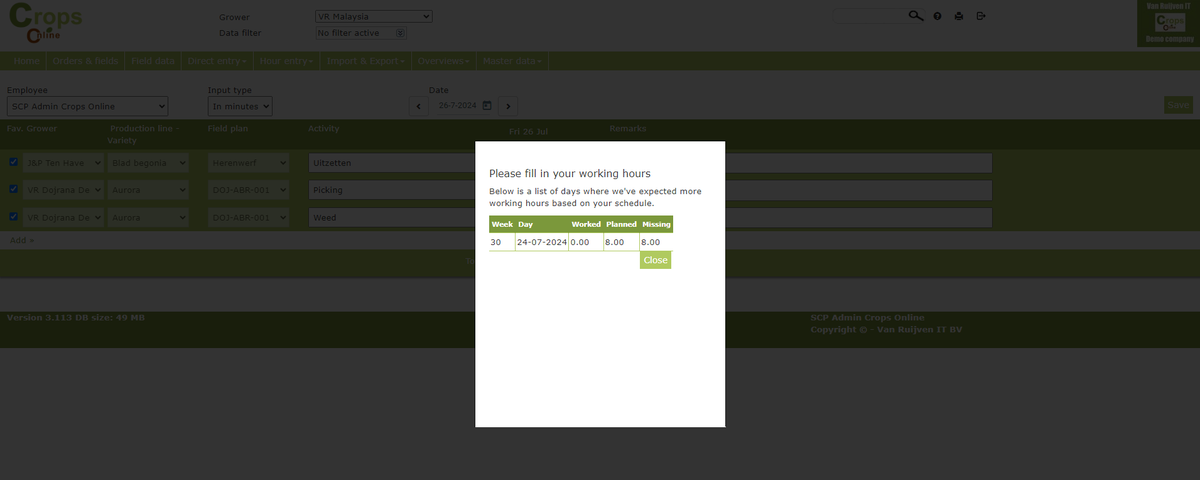Open the Master data menu
The width and height of the screenshot is (1200, 480).
[513, 61]
